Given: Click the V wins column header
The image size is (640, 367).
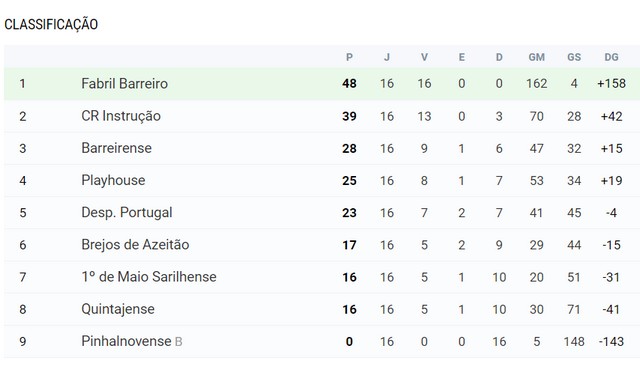Looking at the screenshot, I should [x=424, y=57].
